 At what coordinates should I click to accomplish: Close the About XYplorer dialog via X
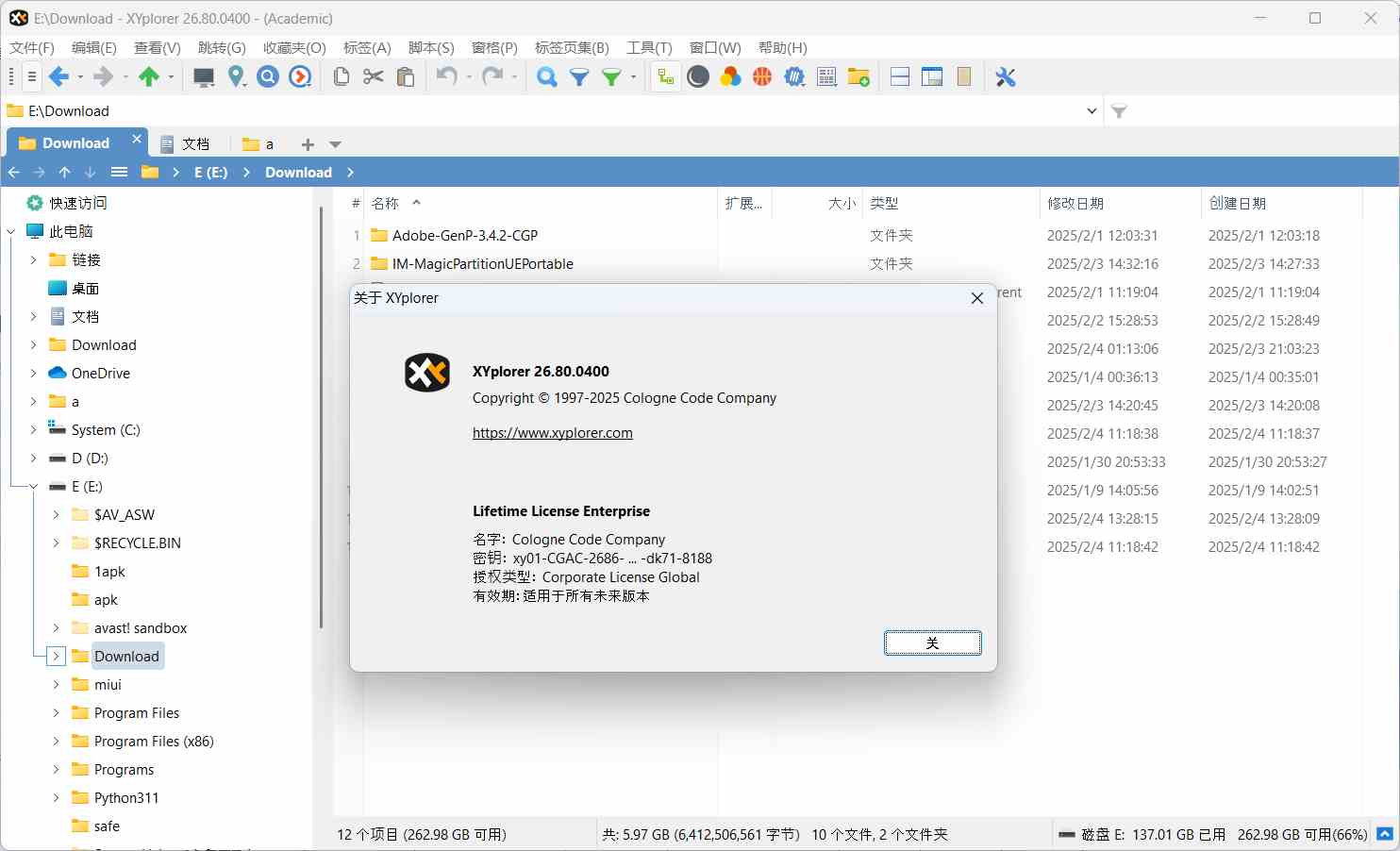click(977, 298)
